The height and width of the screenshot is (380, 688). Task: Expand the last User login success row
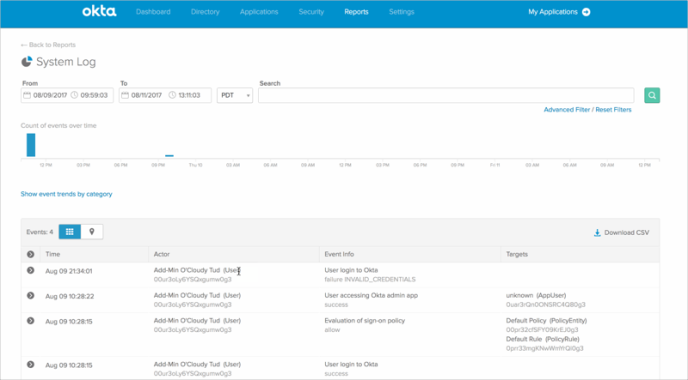click(x=30, y=364)
